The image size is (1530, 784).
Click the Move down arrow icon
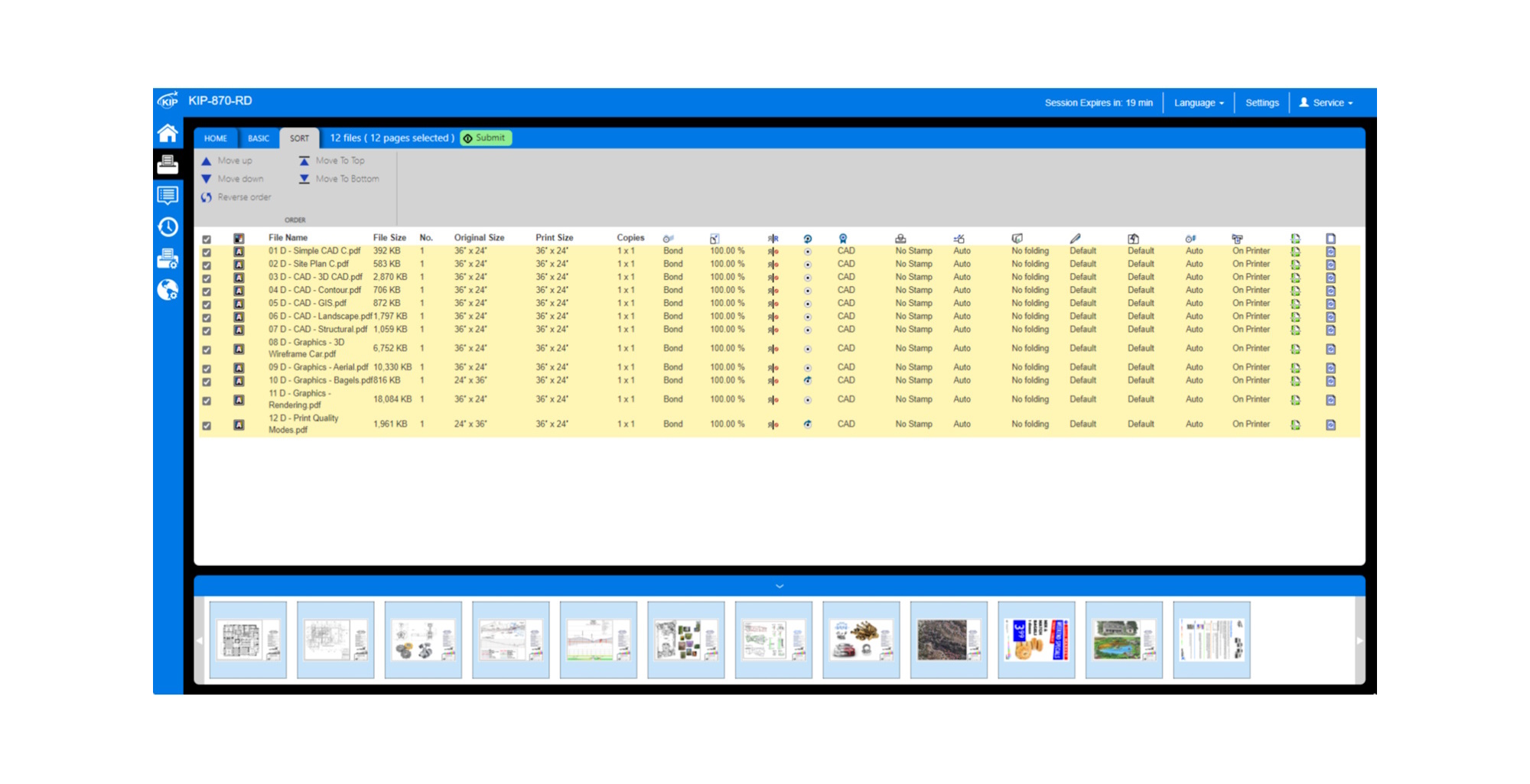(x=207, y=179)
